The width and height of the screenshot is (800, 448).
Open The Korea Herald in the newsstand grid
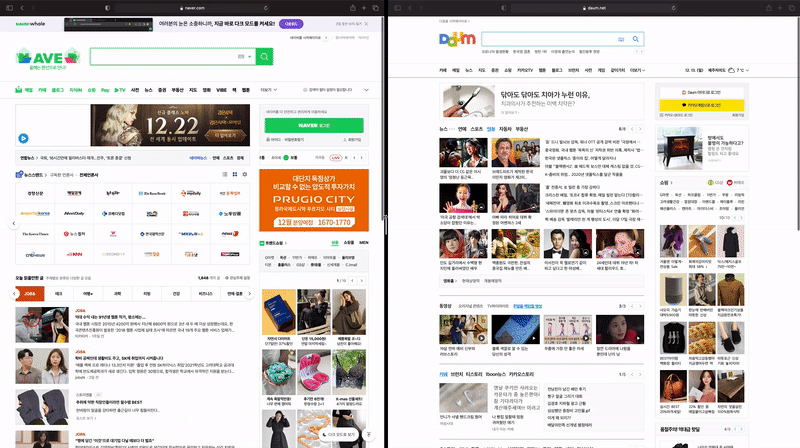point(152,193)
